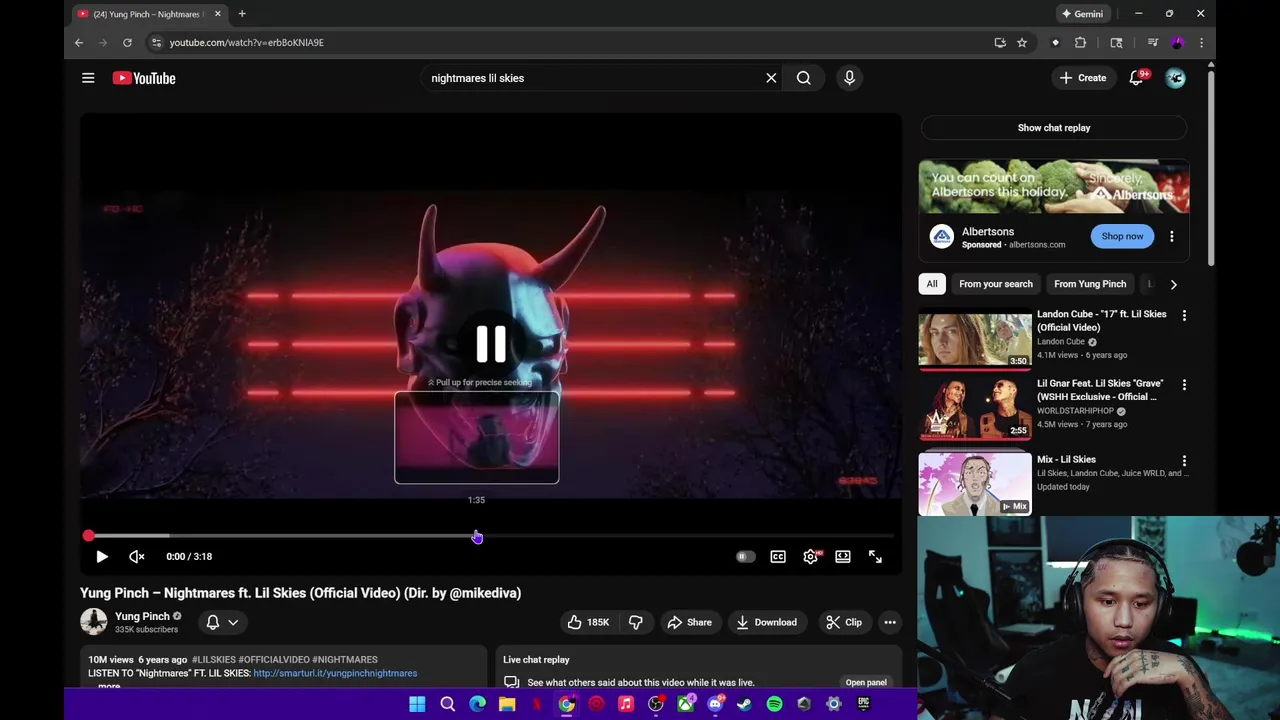Like the video (185K)
Image resolution: width=1280 pixels, height=720 pixels.
(x=587, y=622)
